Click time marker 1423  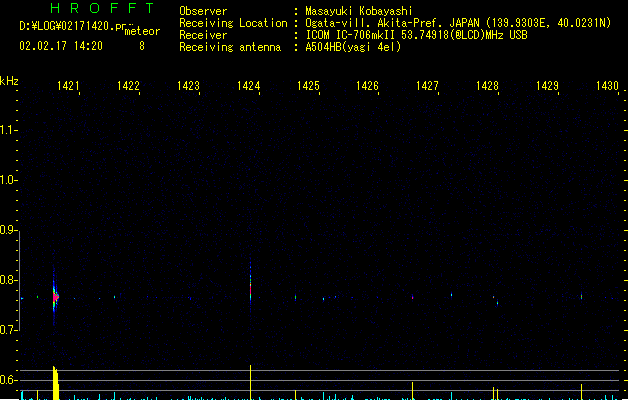188,86
